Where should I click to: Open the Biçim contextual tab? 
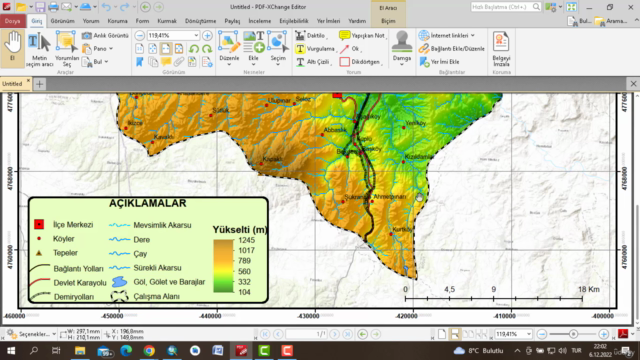point(388,21)
